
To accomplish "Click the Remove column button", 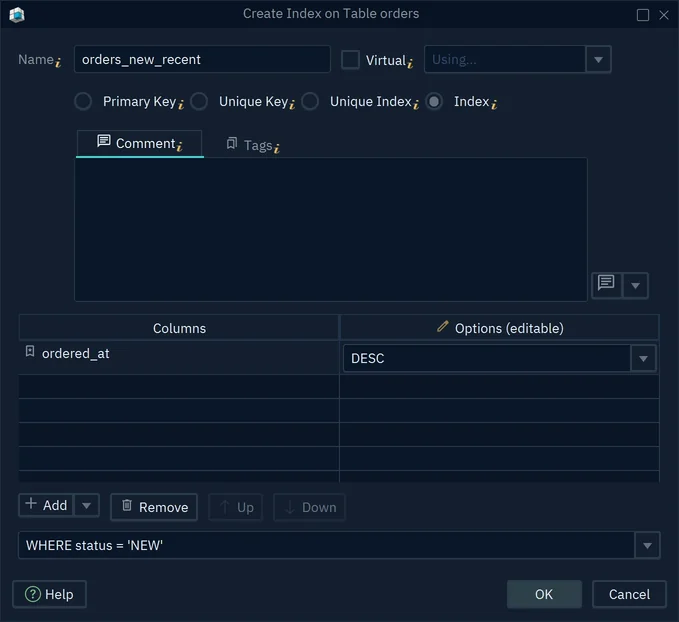I will point(154,507).
